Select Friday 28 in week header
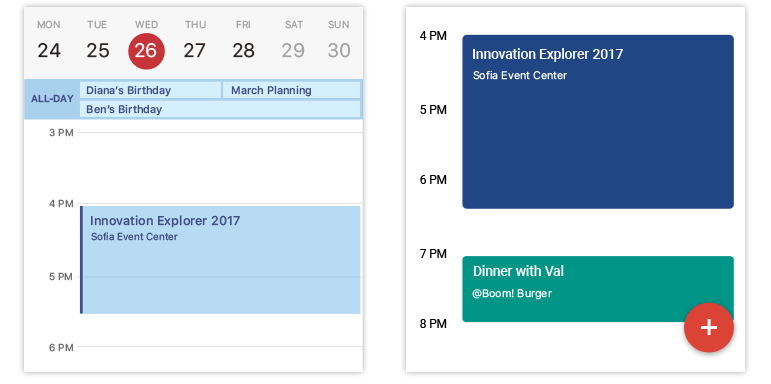Screen dimensions: 771x384 [x=243, y=41]
